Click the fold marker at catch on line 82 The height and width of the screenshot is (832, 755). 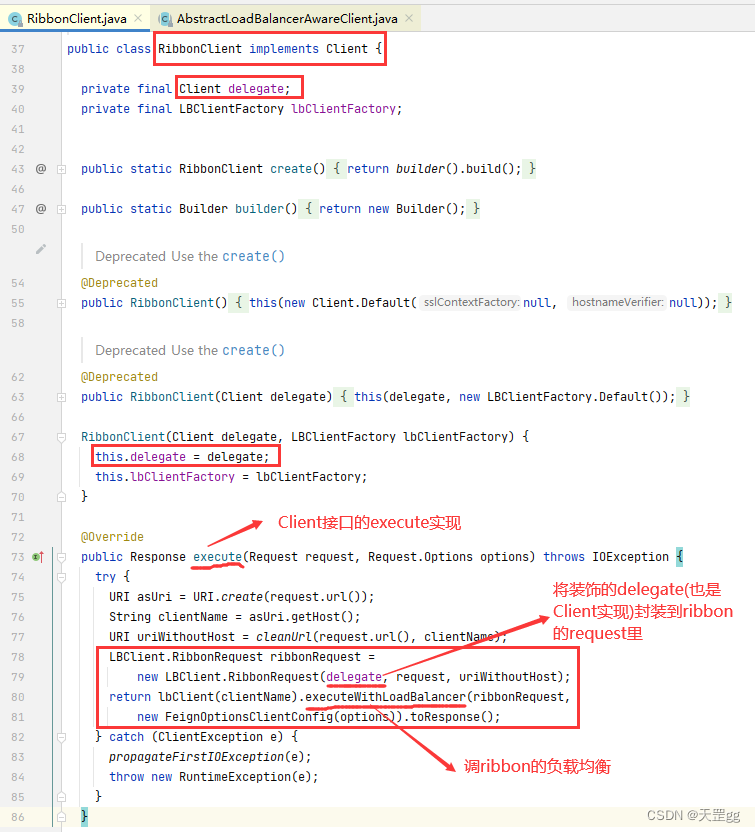pos(62,737)
